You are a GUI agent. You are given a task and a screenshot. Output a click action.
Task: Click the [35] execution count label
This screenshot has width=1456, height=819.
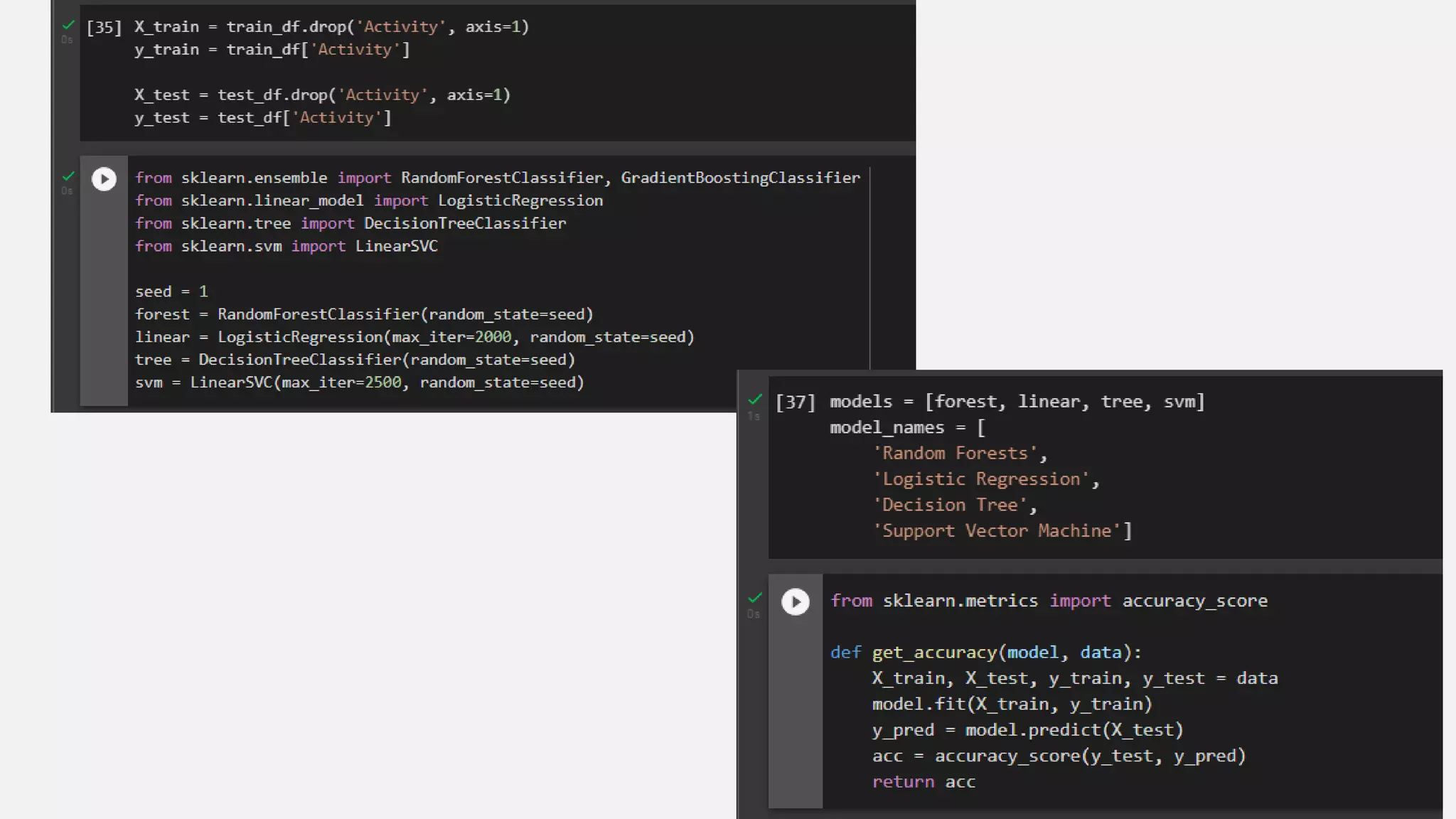pos(104,27)
